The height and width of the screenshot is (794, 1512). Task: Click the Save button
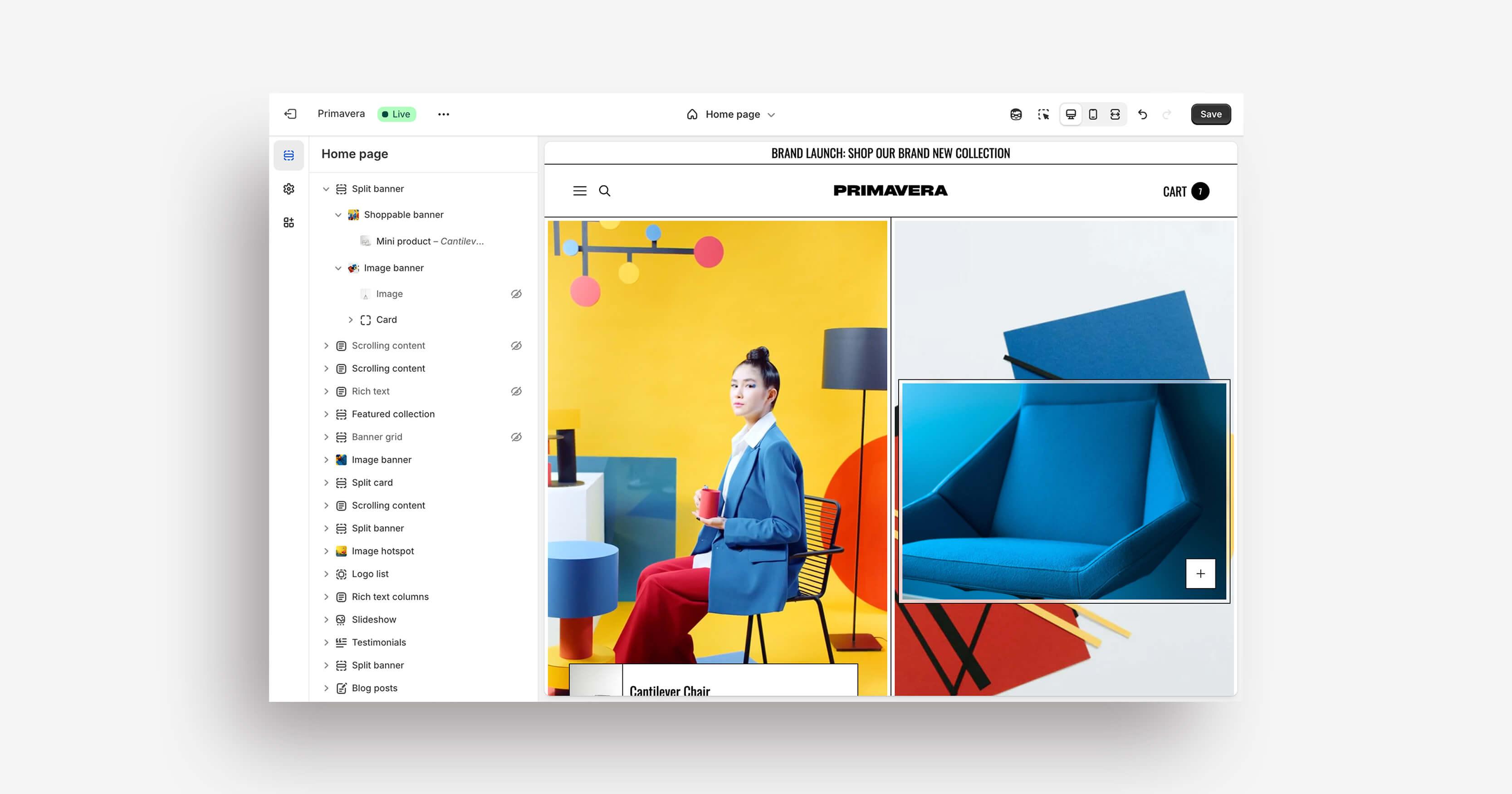click(1210, 114)
